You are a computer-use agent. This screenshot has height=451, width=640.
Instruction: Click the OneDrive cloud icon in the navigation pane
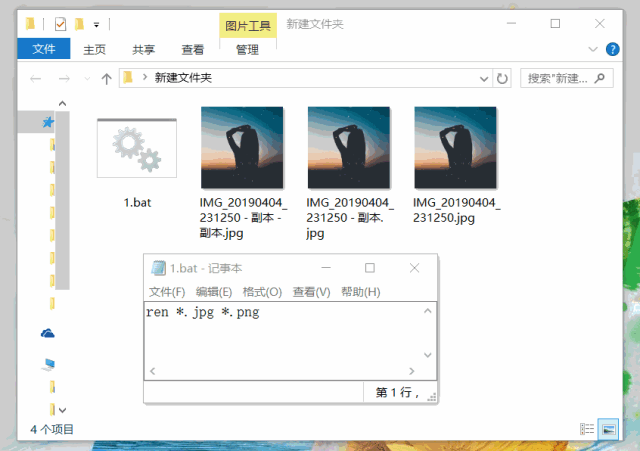click(48, 333)
